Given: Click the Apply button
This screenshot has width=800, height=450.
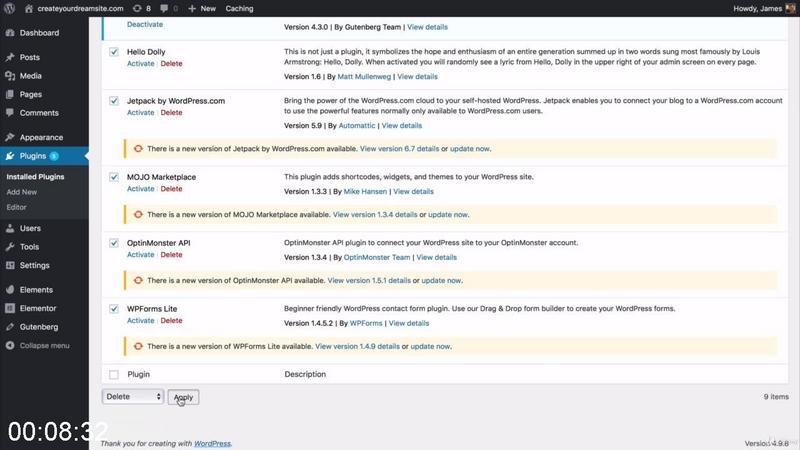Looking at the screenshot, I should tap(183, 397).
